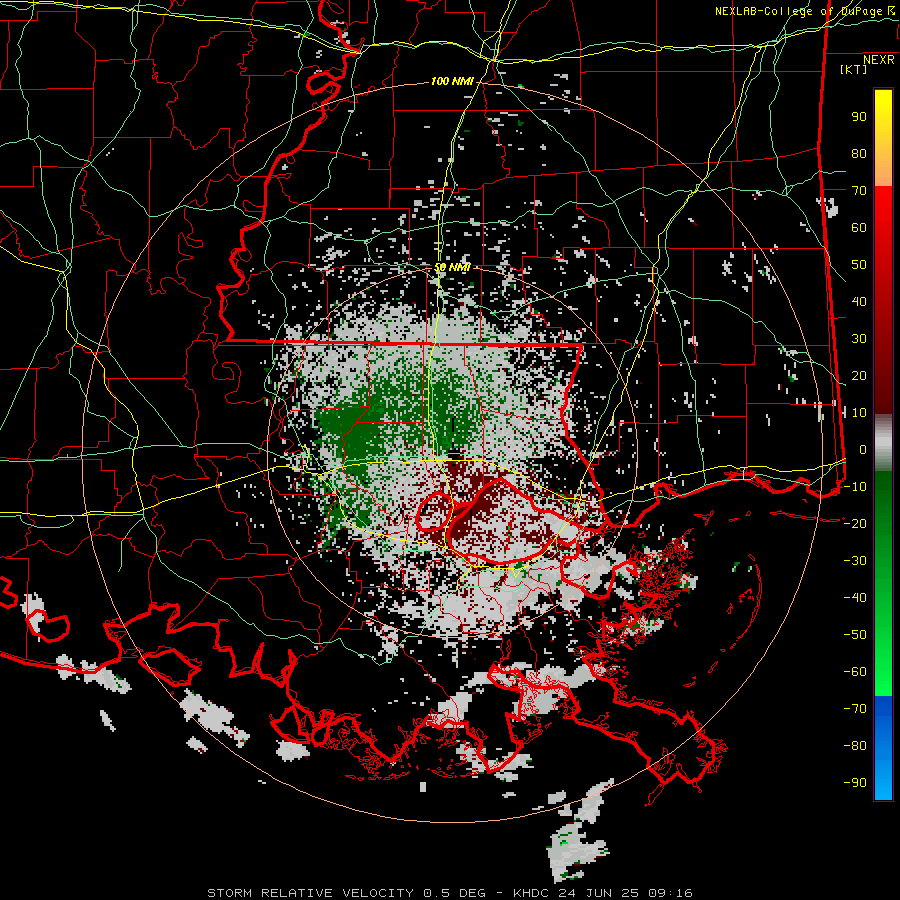This screenshot has width=900, height=900.
Task: Click the -50 value on the velocity scale
Action: point(855,635)
